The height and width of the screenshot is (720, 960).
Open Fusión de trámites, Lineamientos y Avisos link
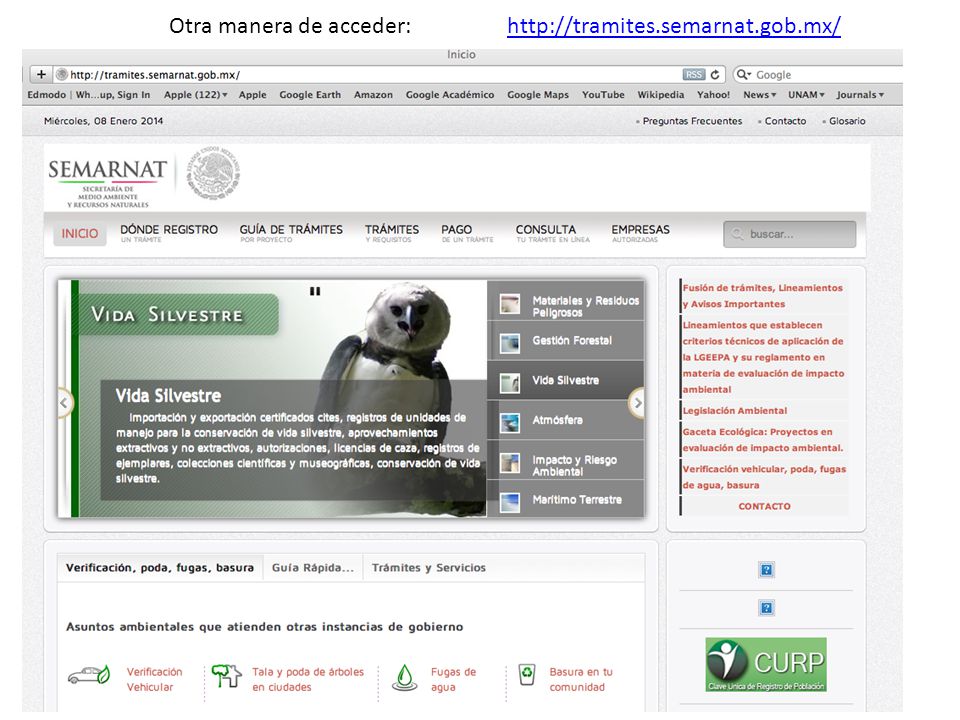coord(763,296)
